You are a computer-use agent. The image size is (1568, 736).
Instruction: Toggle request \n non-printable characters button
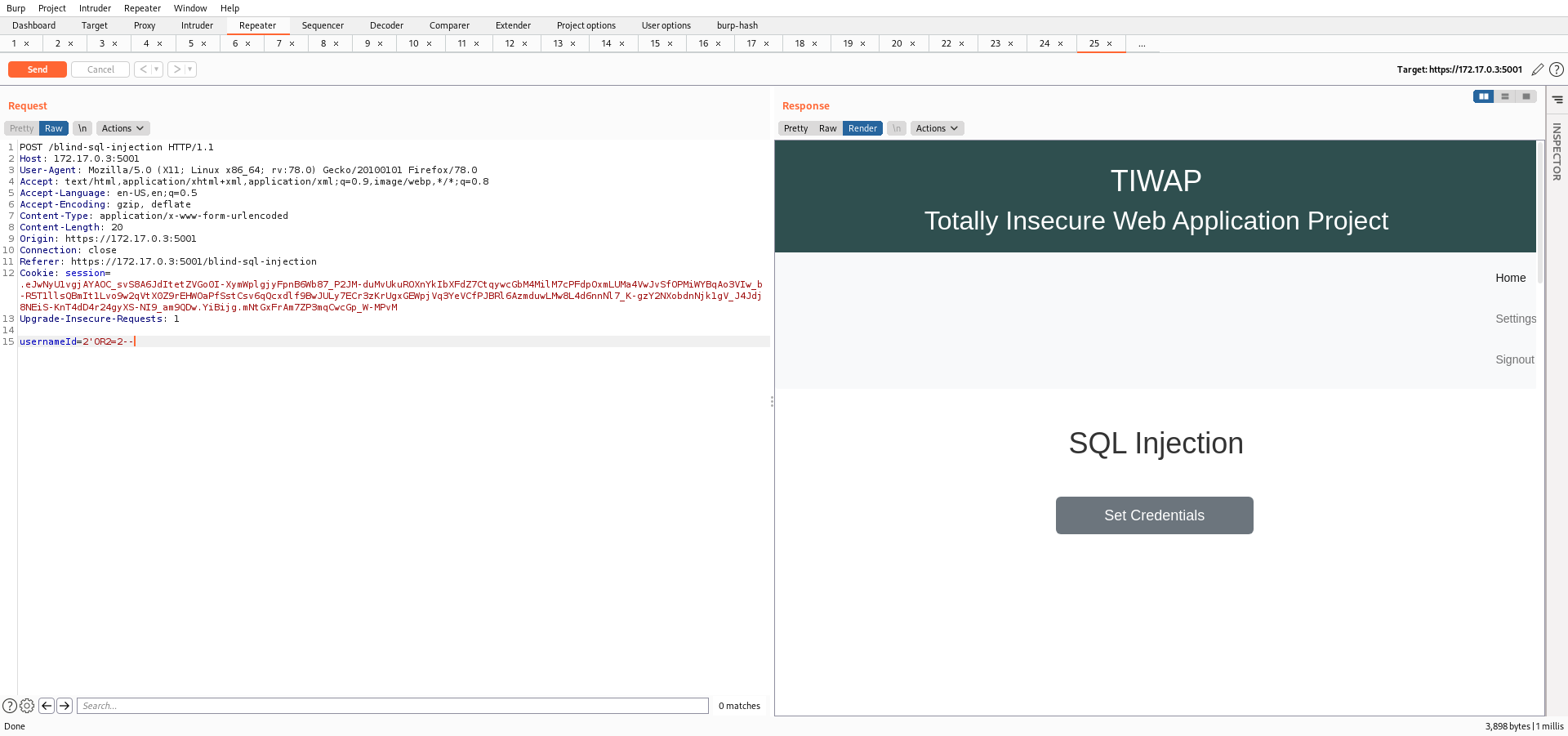tap(82, 128)
